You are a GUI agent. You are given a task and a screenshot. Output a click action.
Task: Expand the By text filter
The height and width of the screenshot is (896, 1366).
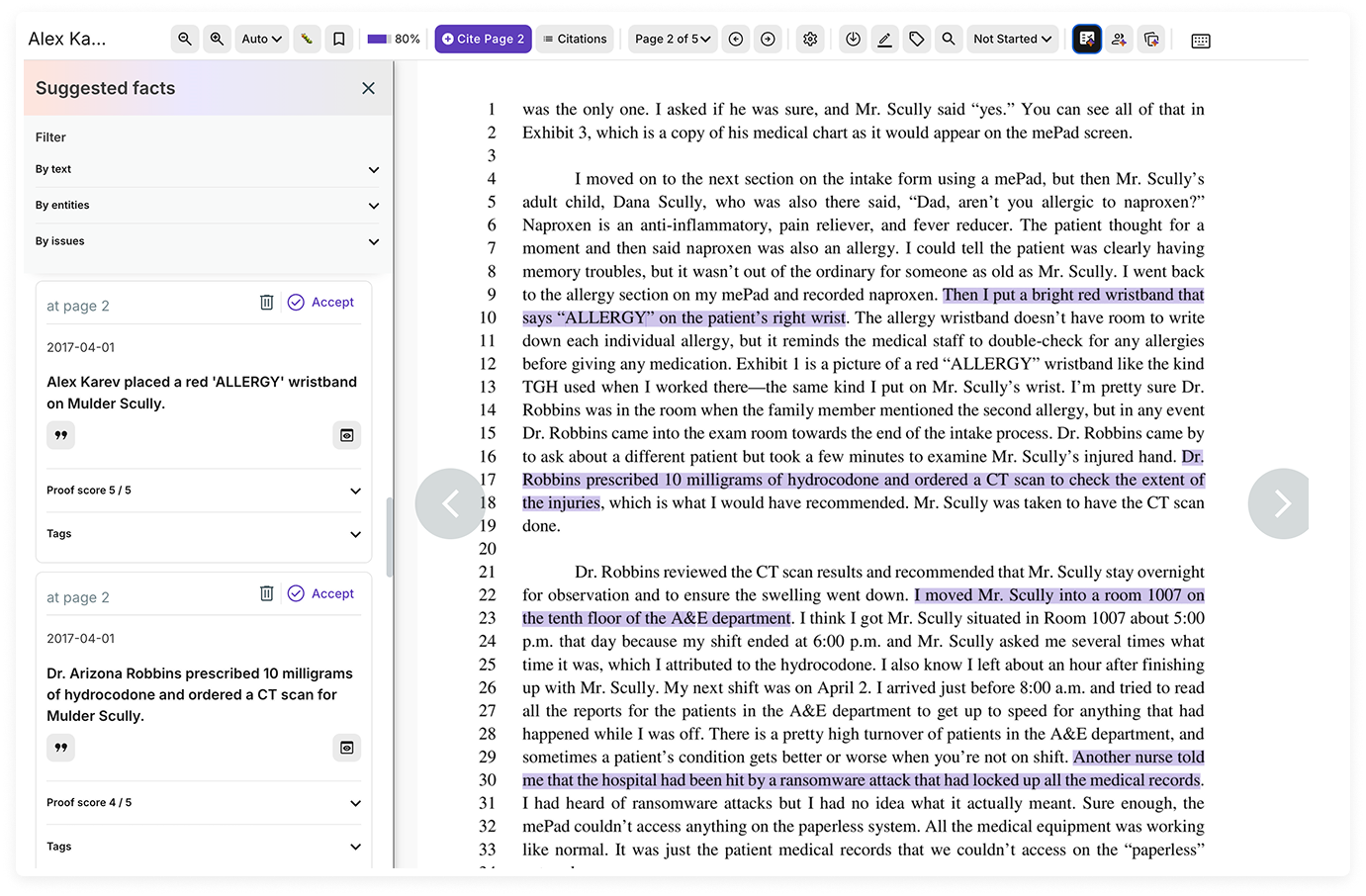click(x=207, y=169)
